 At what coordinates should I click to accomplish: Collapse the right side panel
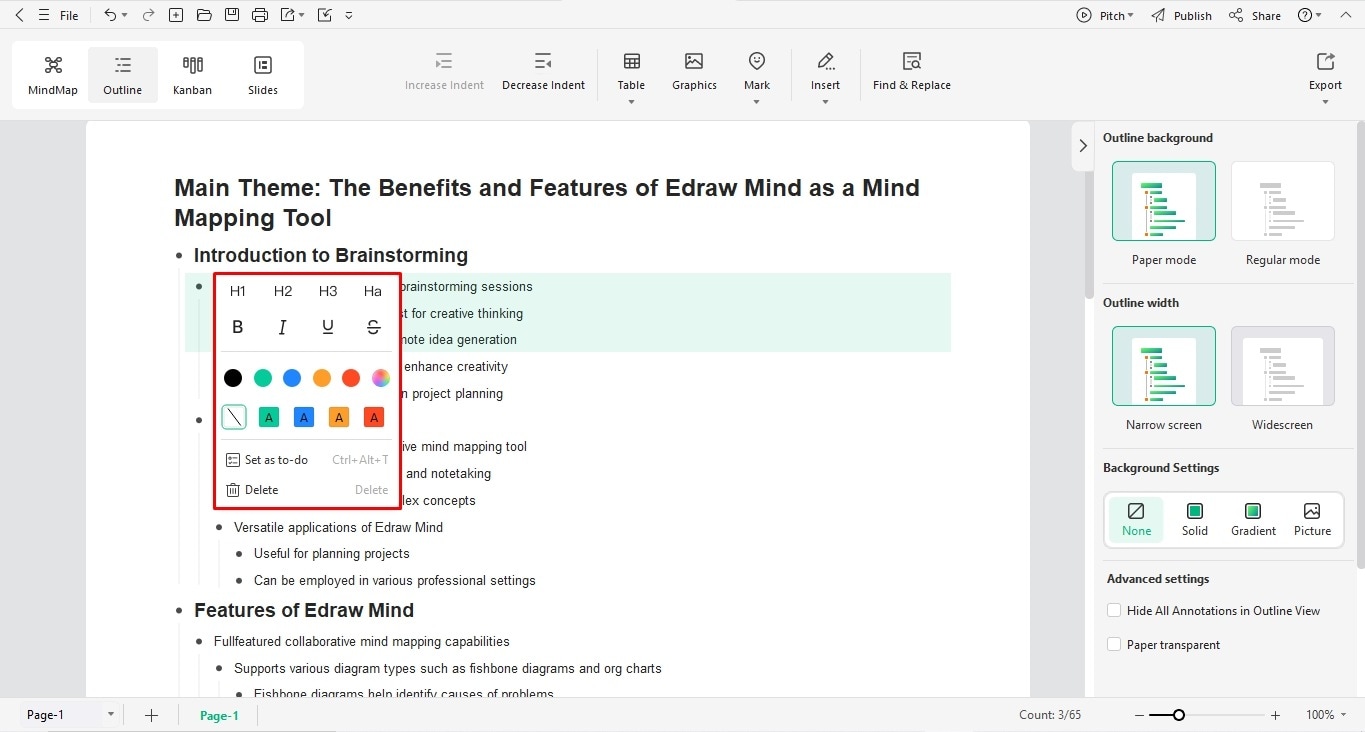point(1082,146)
